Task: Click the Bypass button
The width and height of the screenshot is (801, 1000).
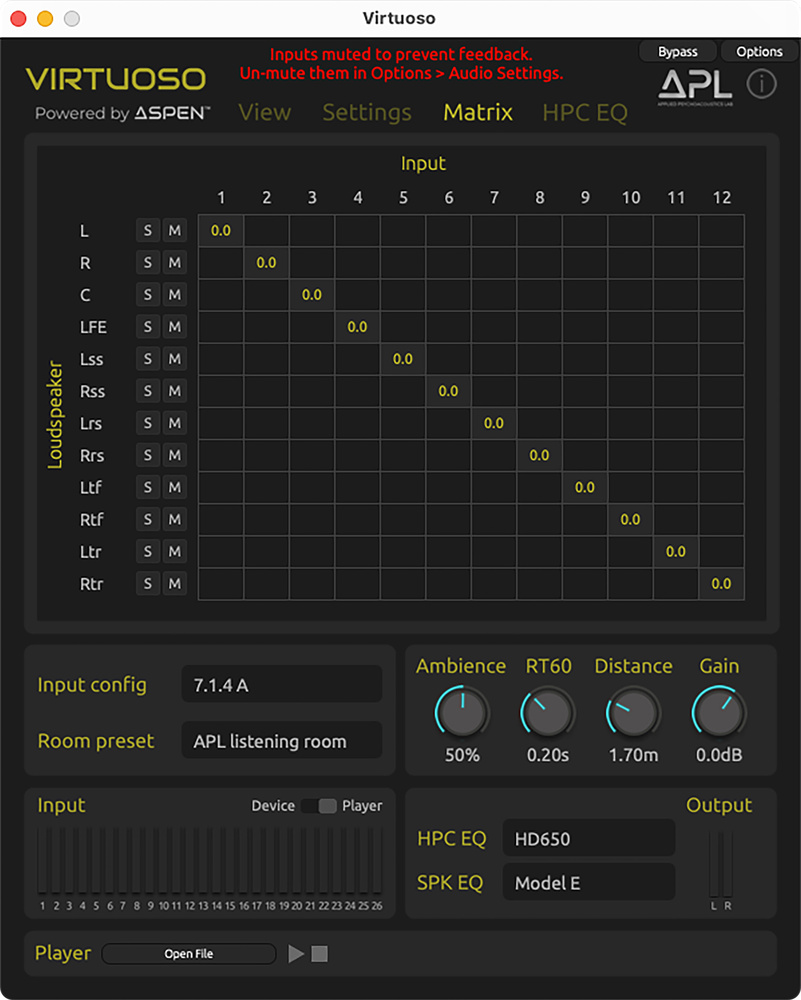Action: [678, 52]
